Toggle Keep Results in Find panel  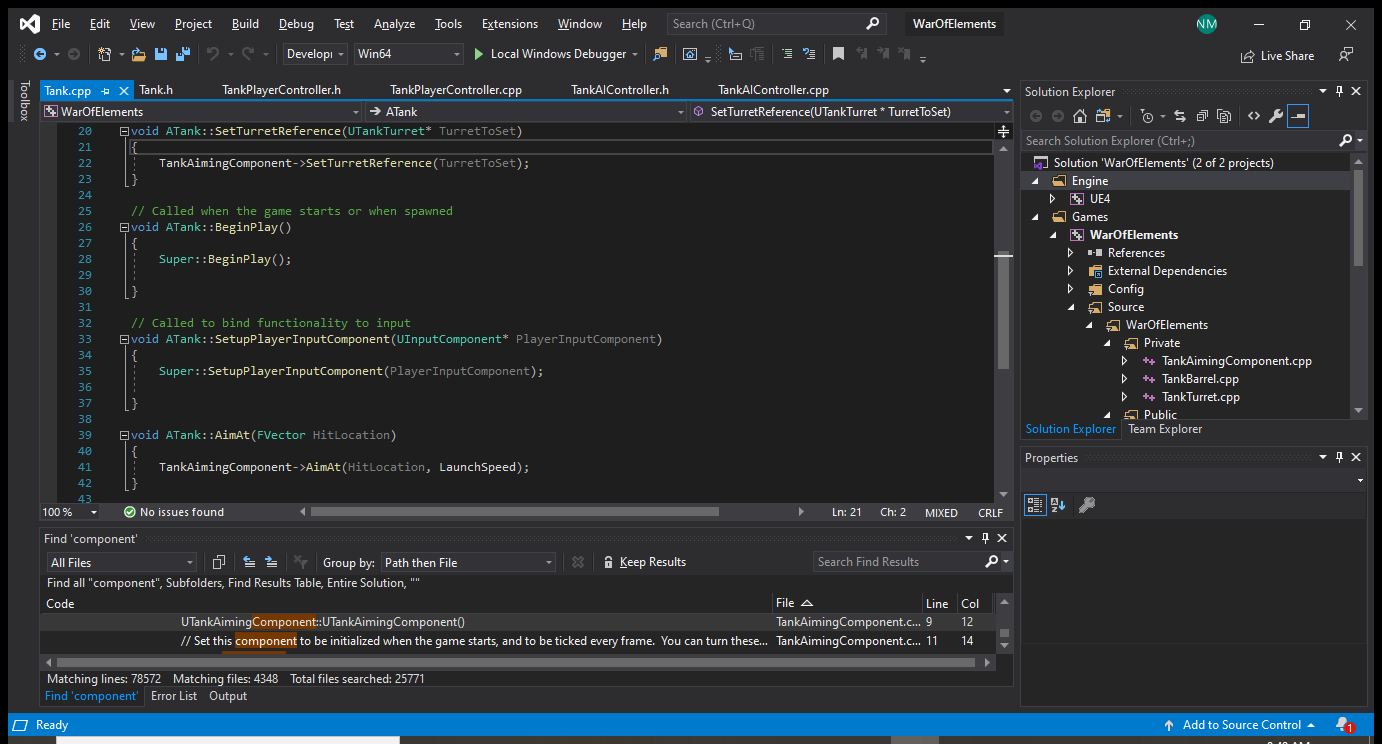[644, 562]
